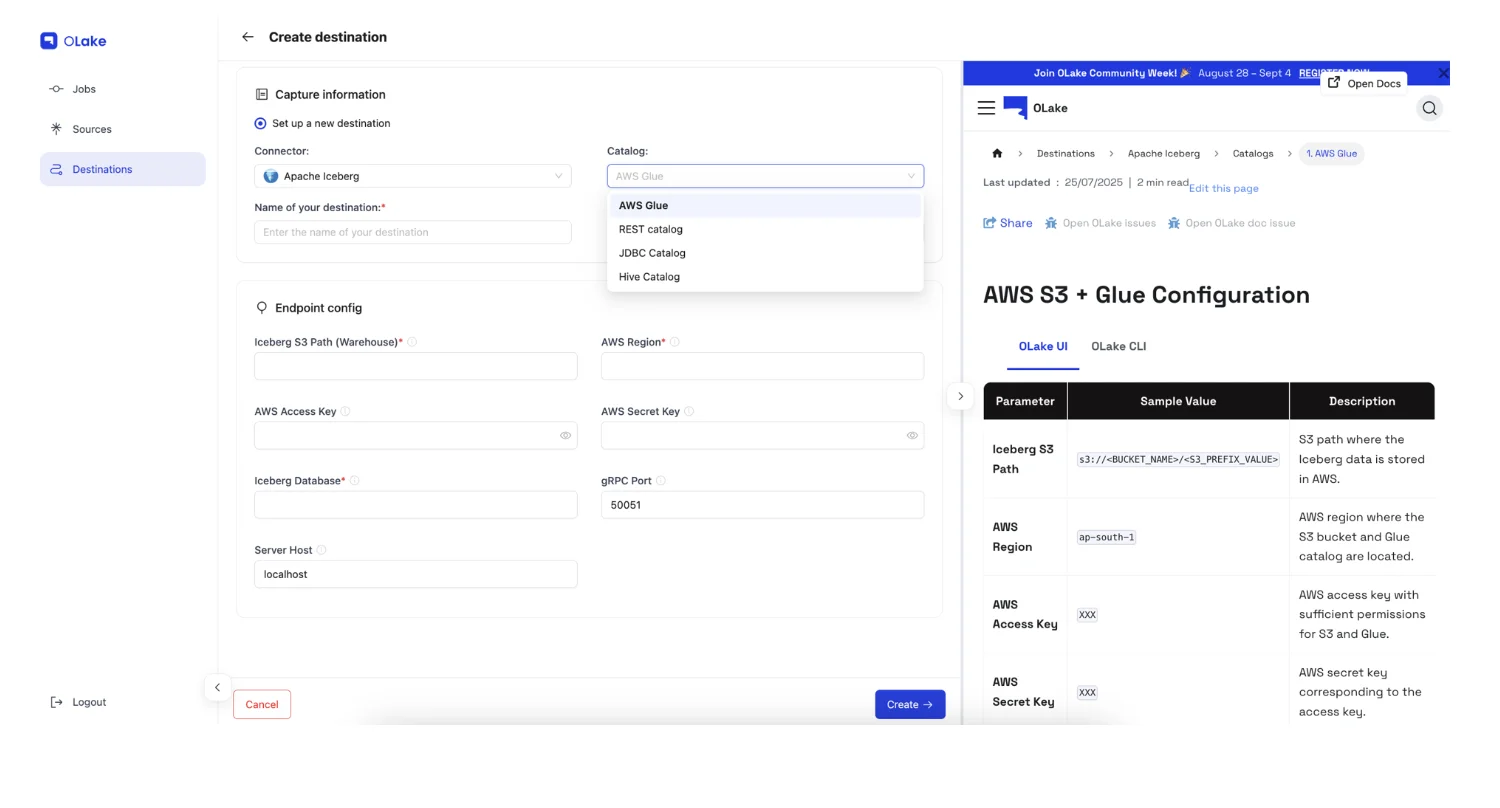
Task: Click the Create button
Action: click(x=909, y=705)
